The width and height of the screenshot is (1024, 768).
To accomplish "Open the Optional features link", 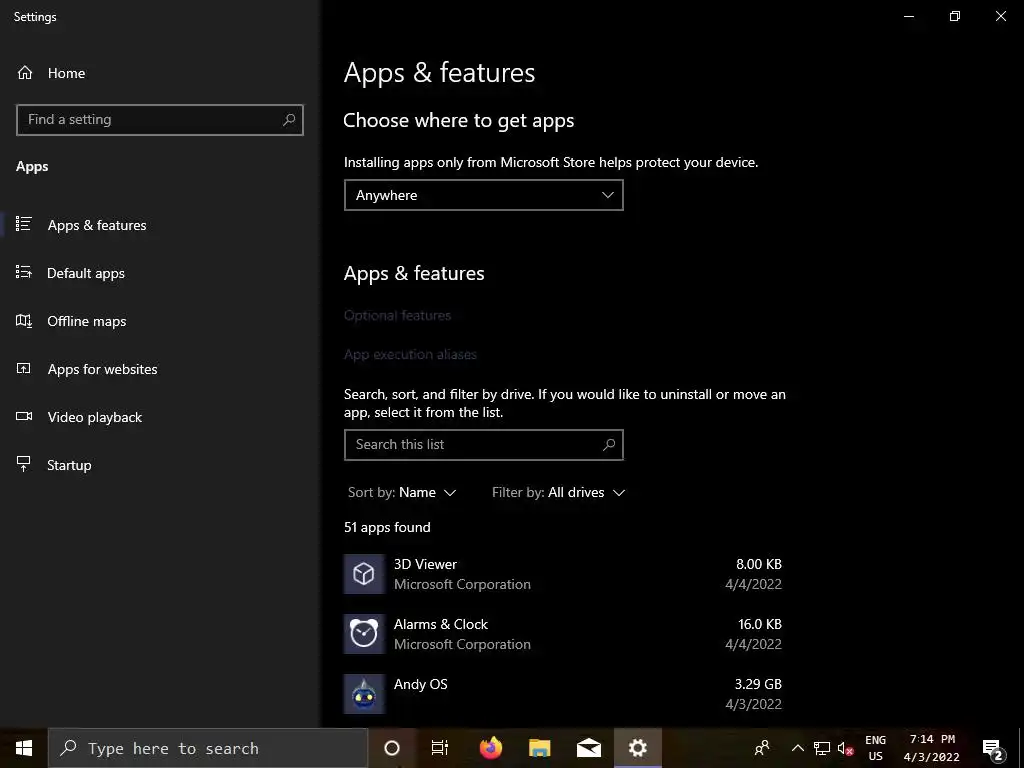I will point(397,315).
